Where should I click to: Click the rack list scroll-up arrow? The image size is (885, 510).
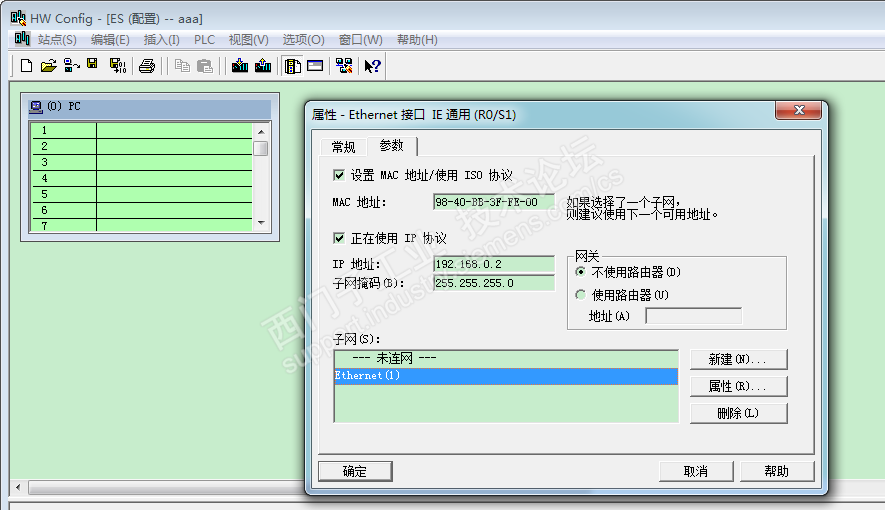coord(261,131)
